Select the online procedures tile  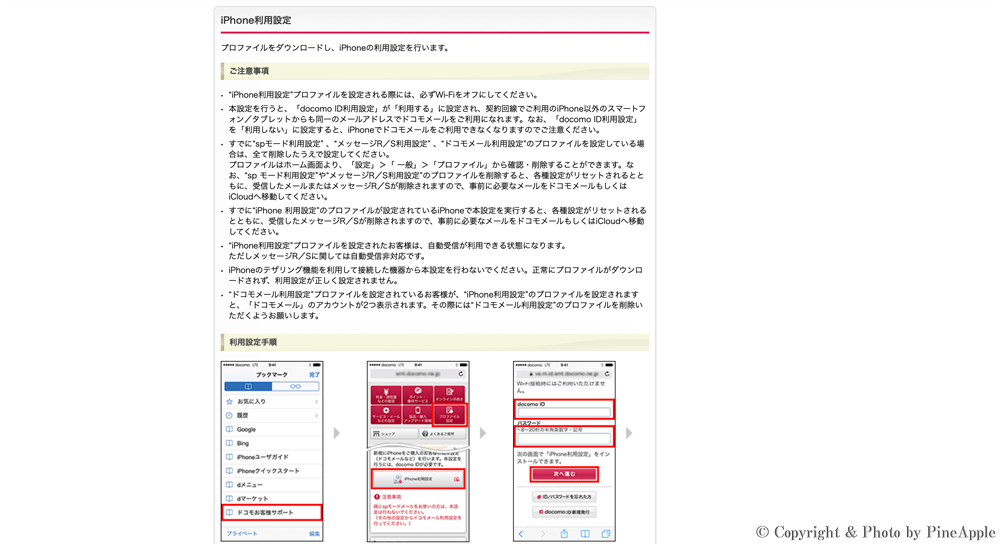450,394
